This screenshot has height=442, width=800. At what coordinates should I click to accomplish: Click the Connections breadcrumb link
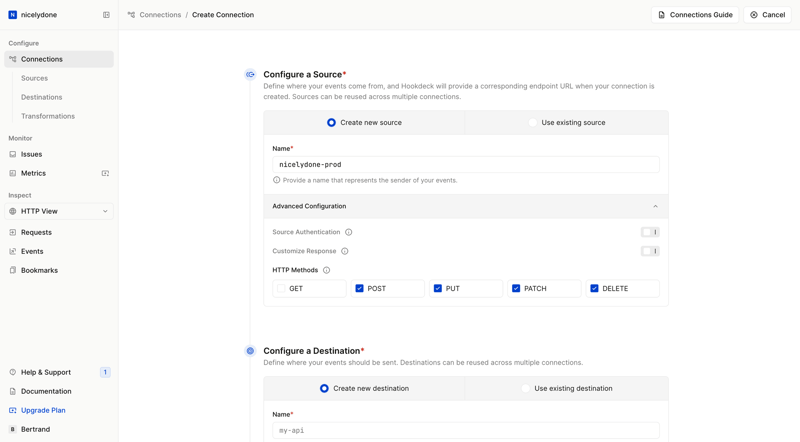160,15
